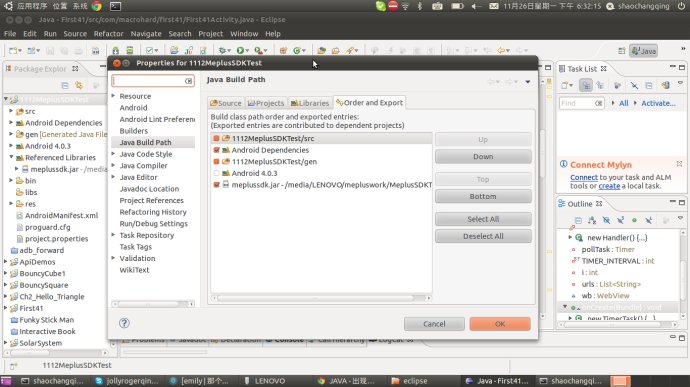Toggle export of 1112MeplusSDKTest/gen entry
Viewport: 690px width, 387px height.
[x=216, y=162]
